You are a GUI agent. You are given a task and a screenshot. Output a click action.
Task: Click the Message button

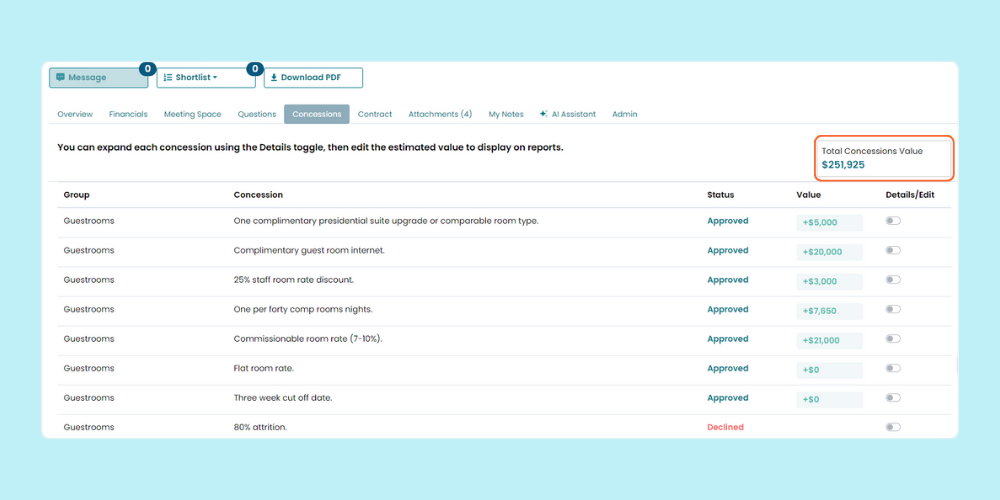[98, 77]
